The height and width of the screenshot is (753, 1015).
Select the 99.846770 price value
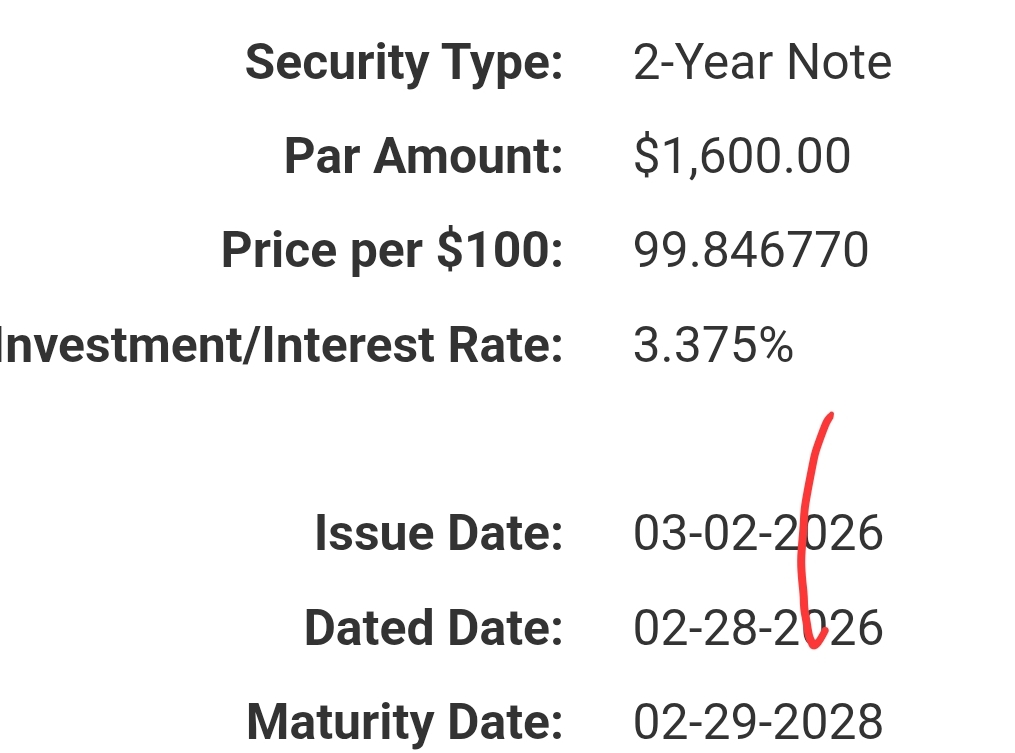(x=751, y=251)
